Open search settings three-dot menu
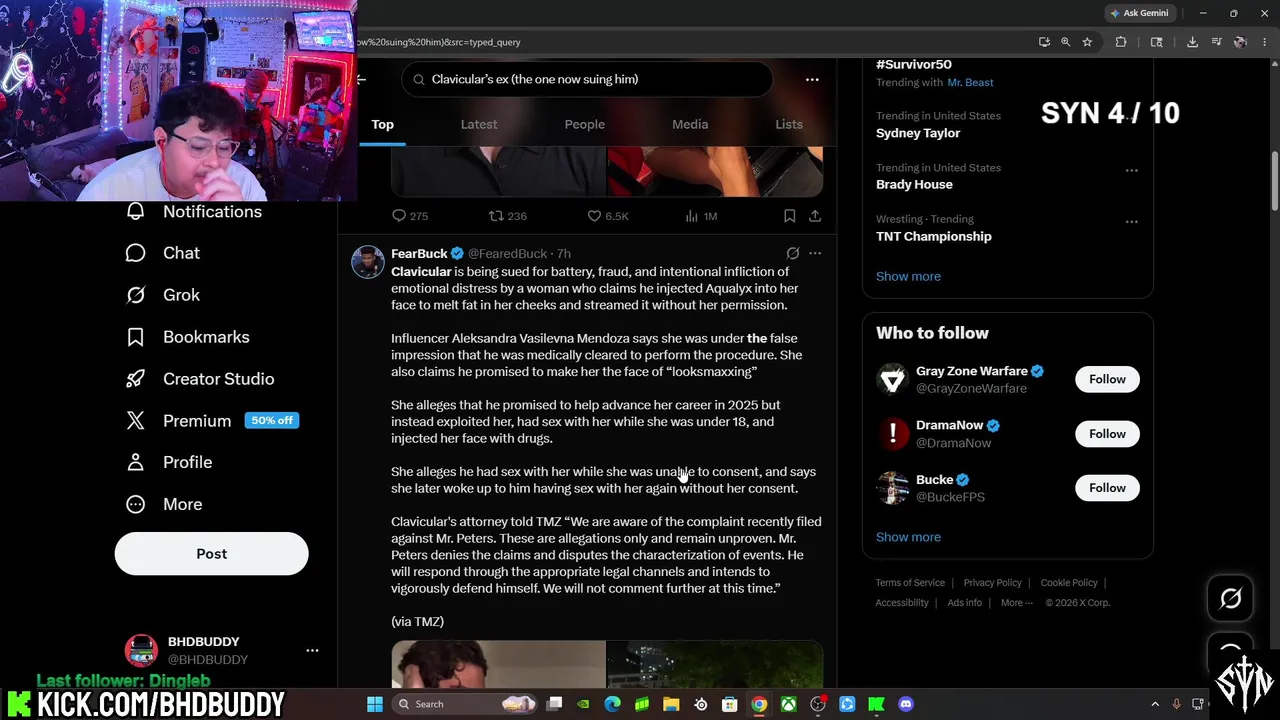 812,79
